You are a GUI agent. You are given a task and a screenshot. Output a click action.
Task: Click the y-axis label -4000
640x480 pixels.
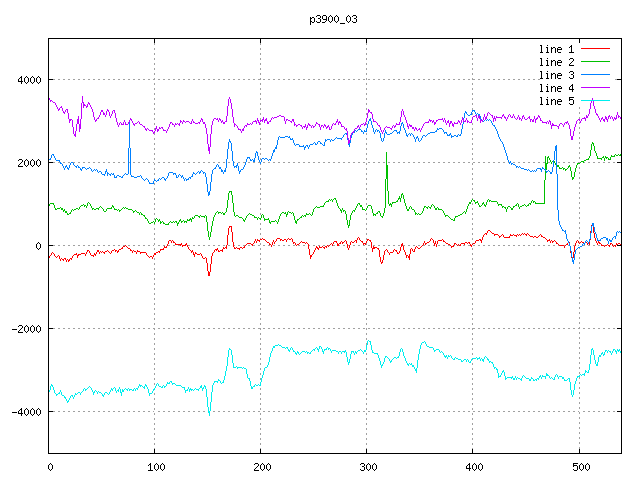pos(27,412)
